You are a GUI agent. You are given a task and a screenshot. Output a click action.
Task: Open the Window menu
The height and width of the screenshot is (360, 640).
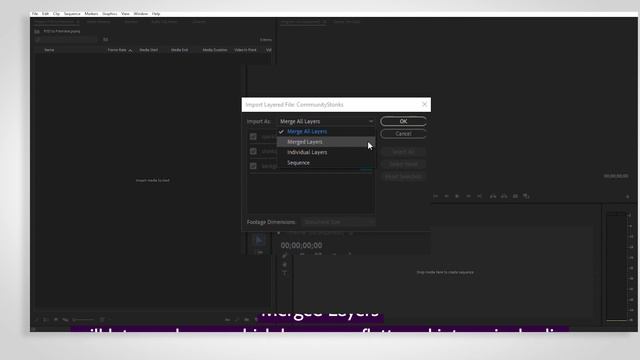141,14
